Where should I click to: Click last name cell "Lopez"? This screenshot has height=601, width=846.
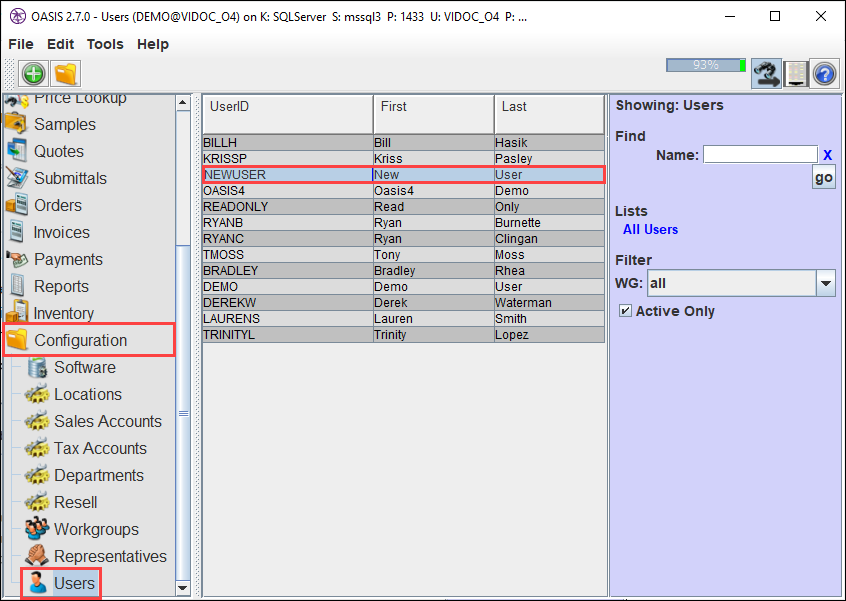[x=549, y=334]
